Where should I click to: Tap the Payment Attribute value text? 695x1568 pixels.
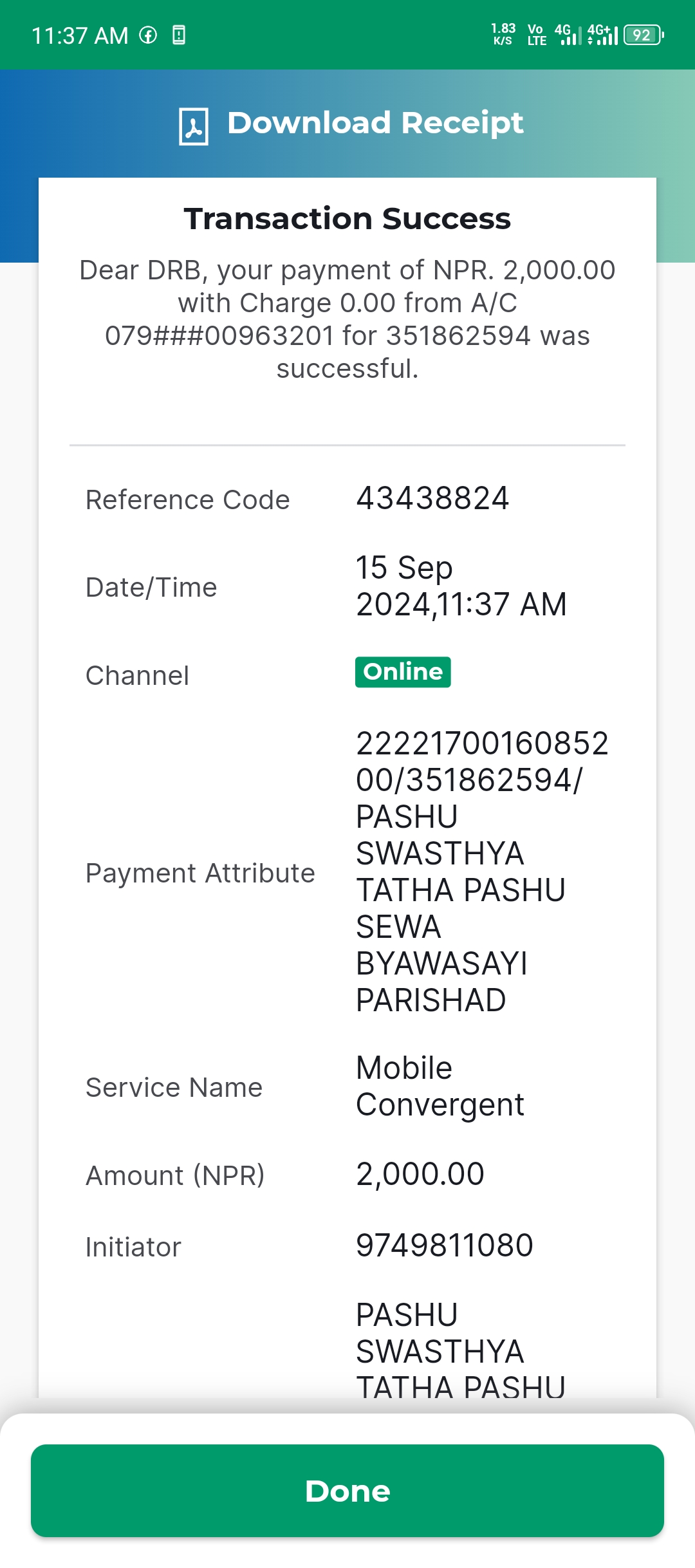(483, 872)
